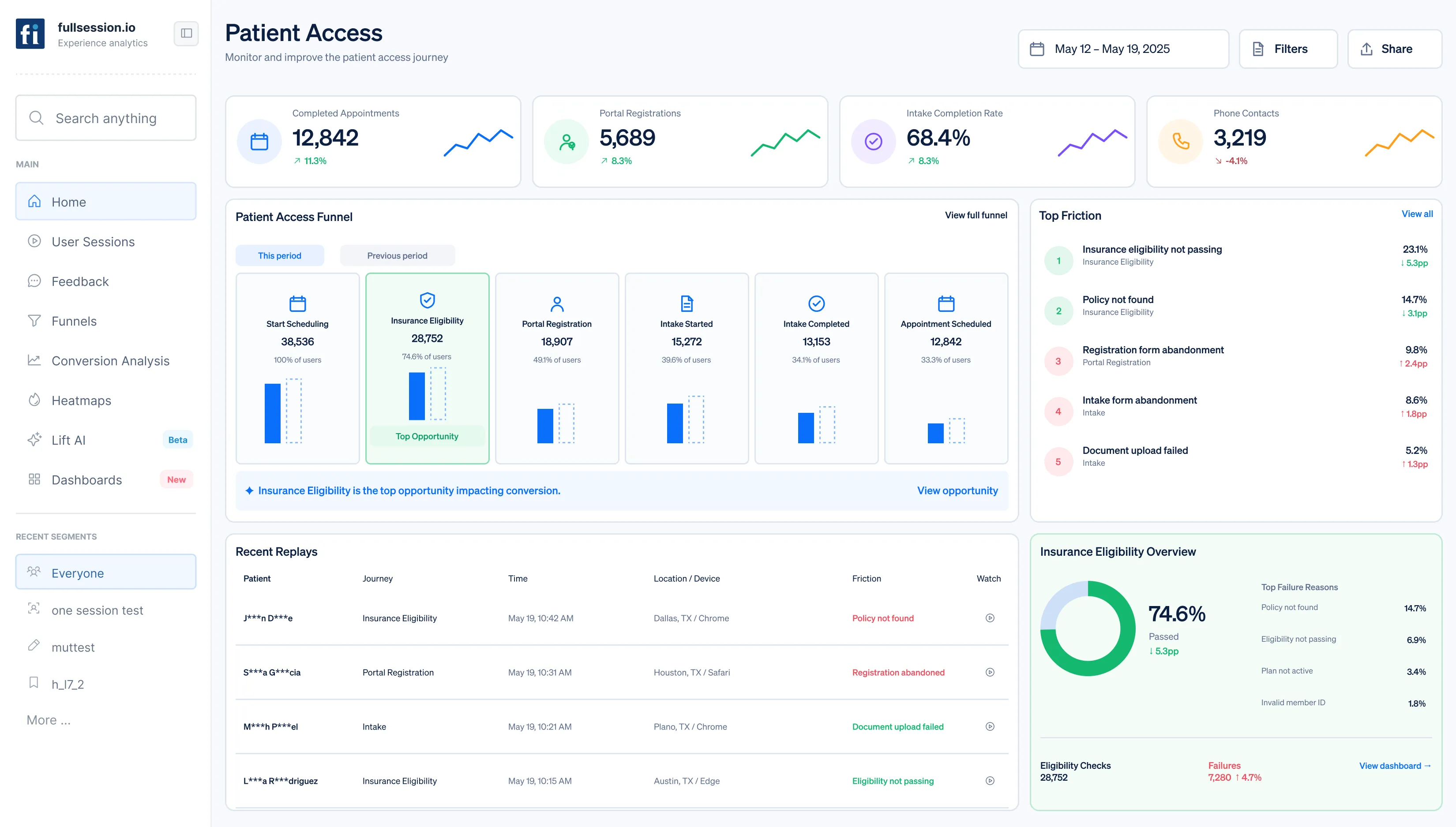1456x827 pixels.
Task: Open Dashboards section
Action: pyautogui.click(x=105, y=480)
